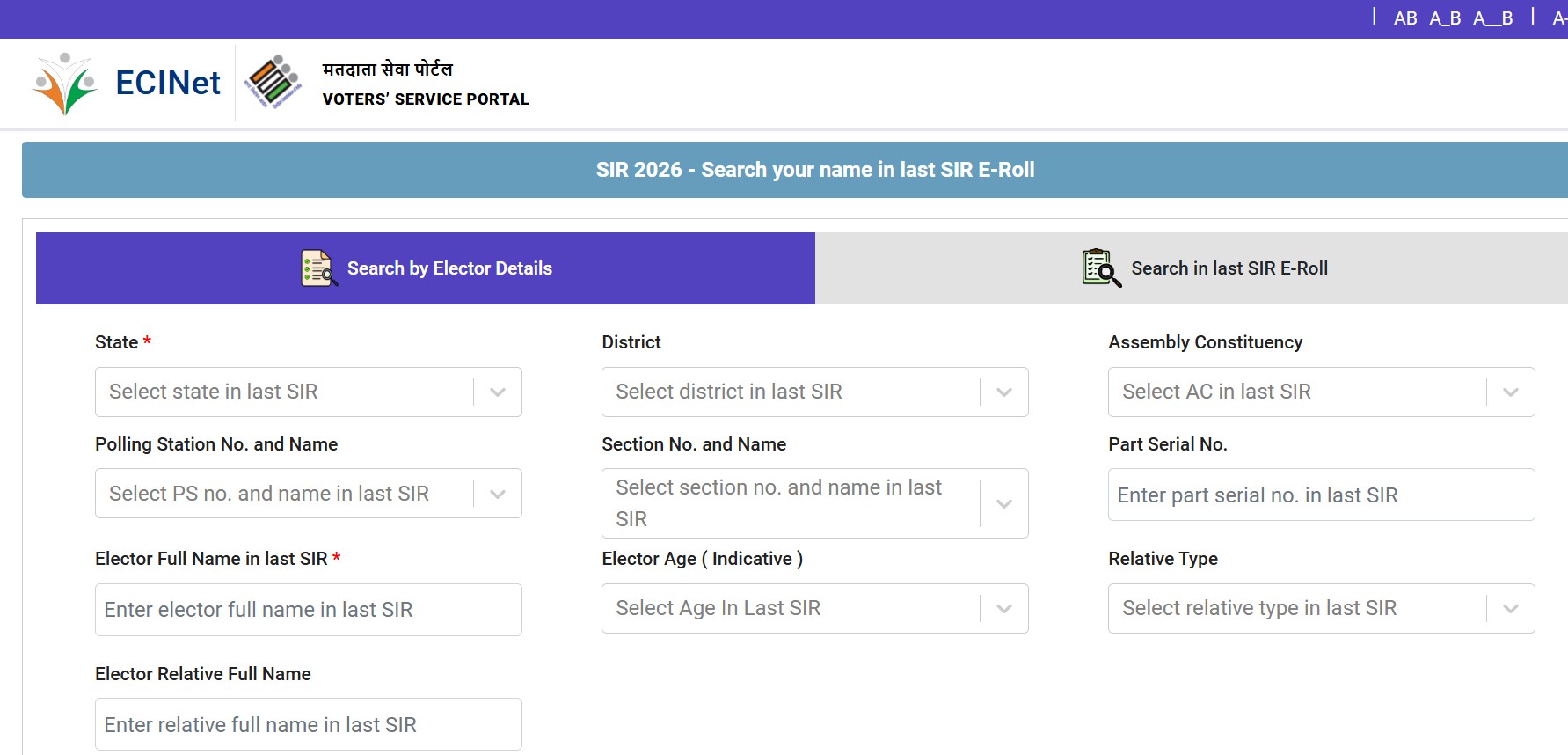The image size is (1568, 755).
Task: Open Polling Station No. and Name dropdown
Action: (309, 494)
